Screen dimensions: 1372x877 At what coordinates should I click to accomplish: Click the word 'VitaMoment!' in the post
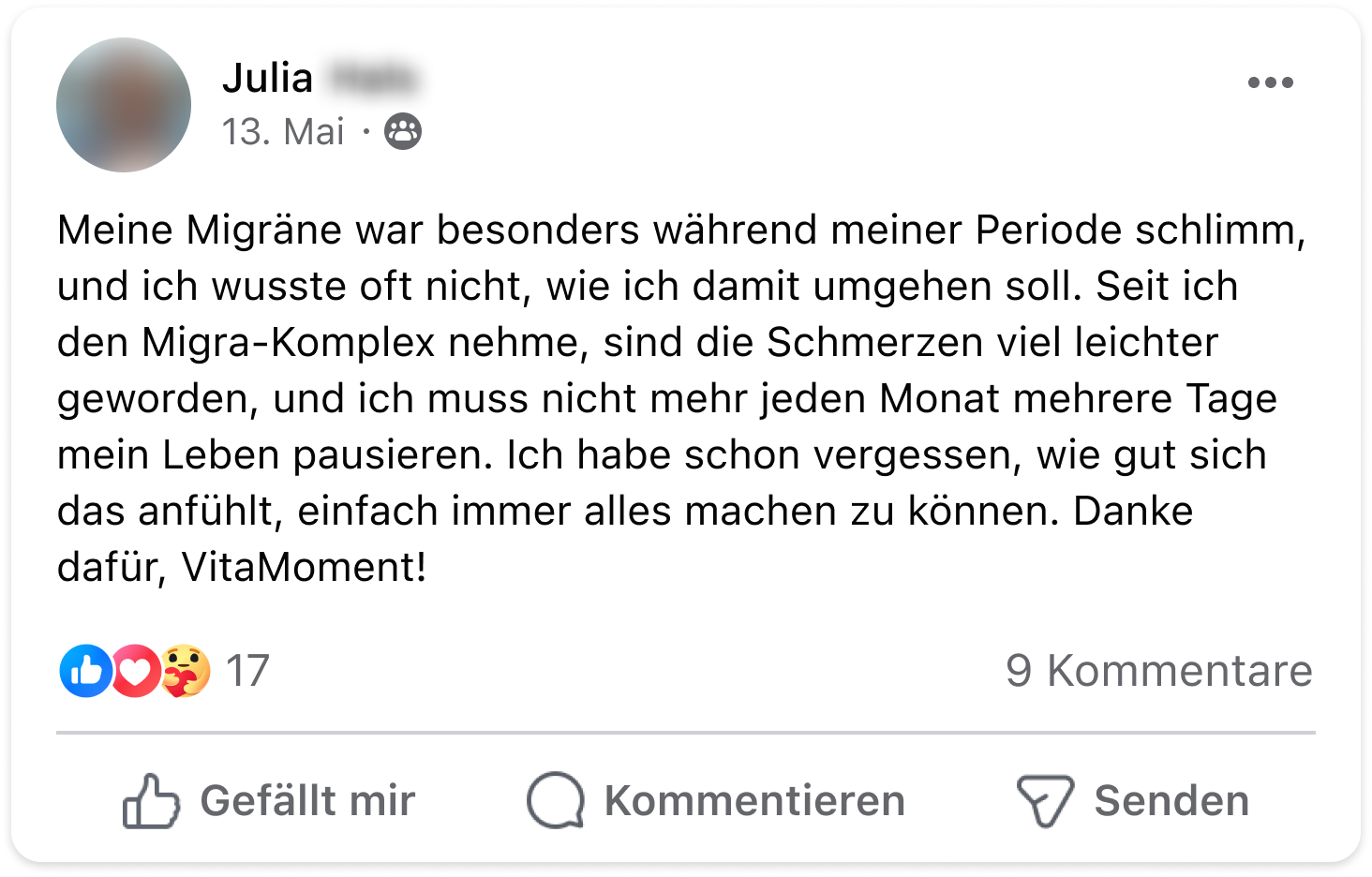[304, 568]
